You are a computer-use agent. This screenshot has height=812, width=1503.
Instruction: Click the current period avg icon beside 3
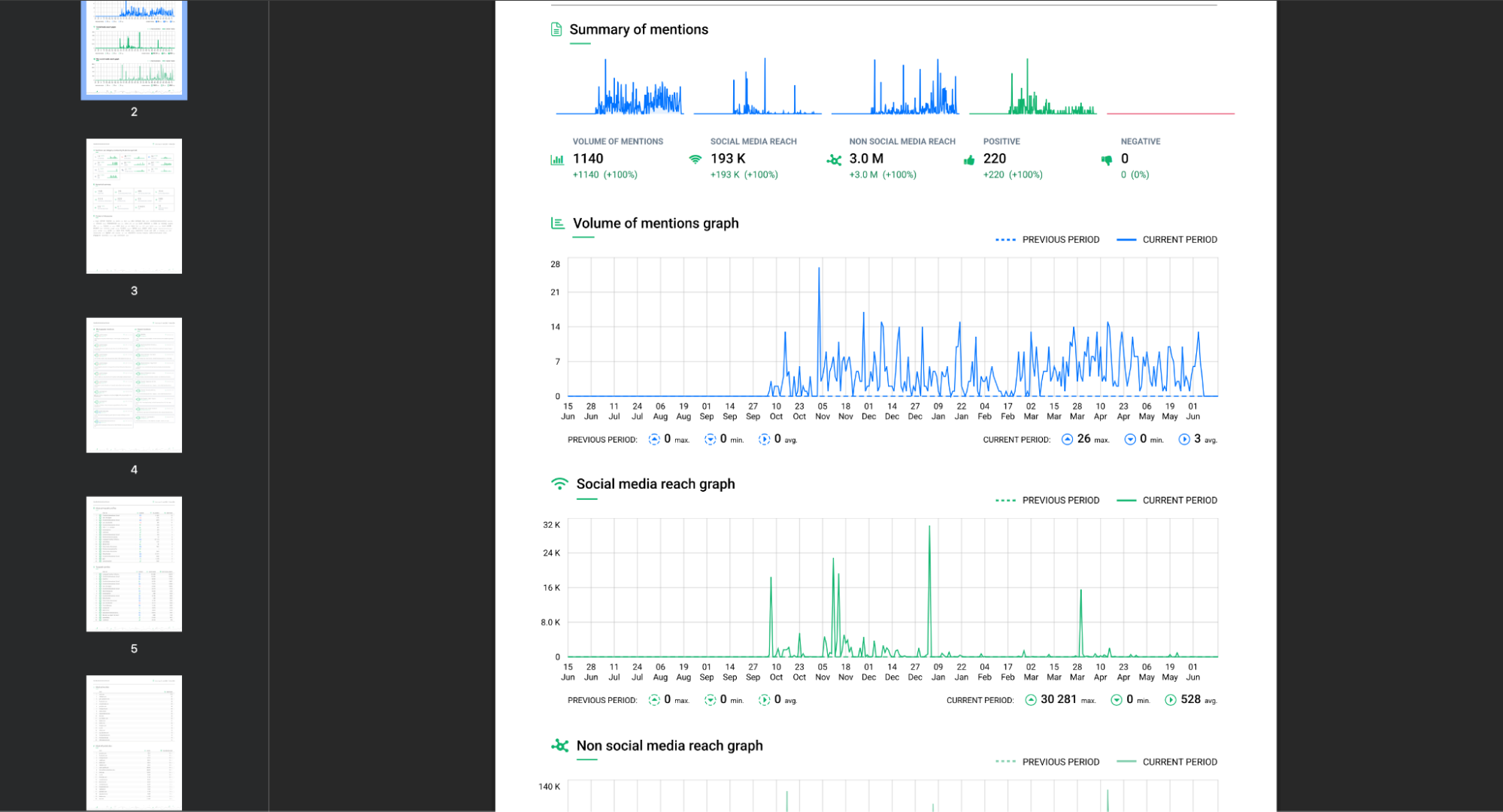tap(1184, 439)
